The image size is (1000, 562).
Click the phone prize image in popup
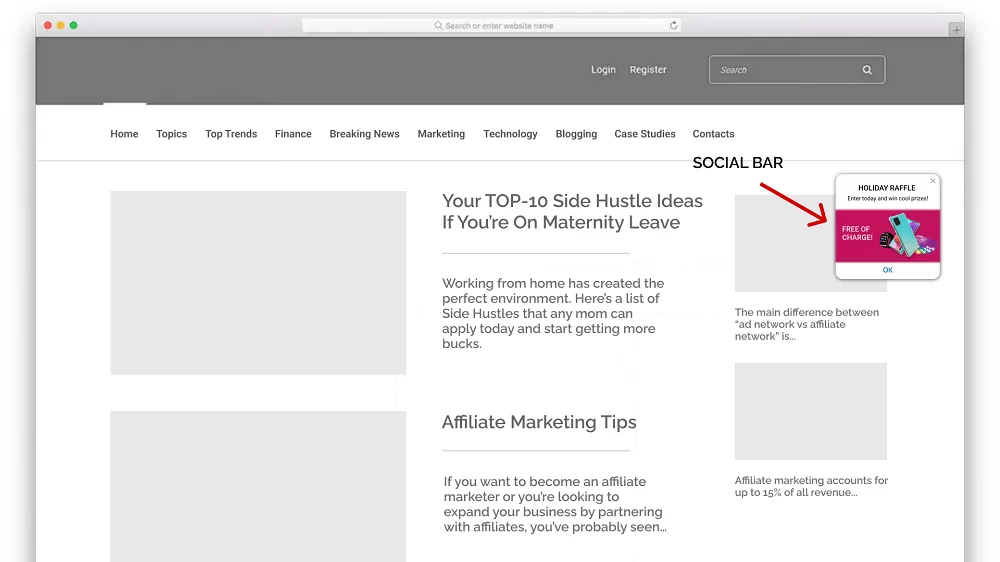point(905,237)
